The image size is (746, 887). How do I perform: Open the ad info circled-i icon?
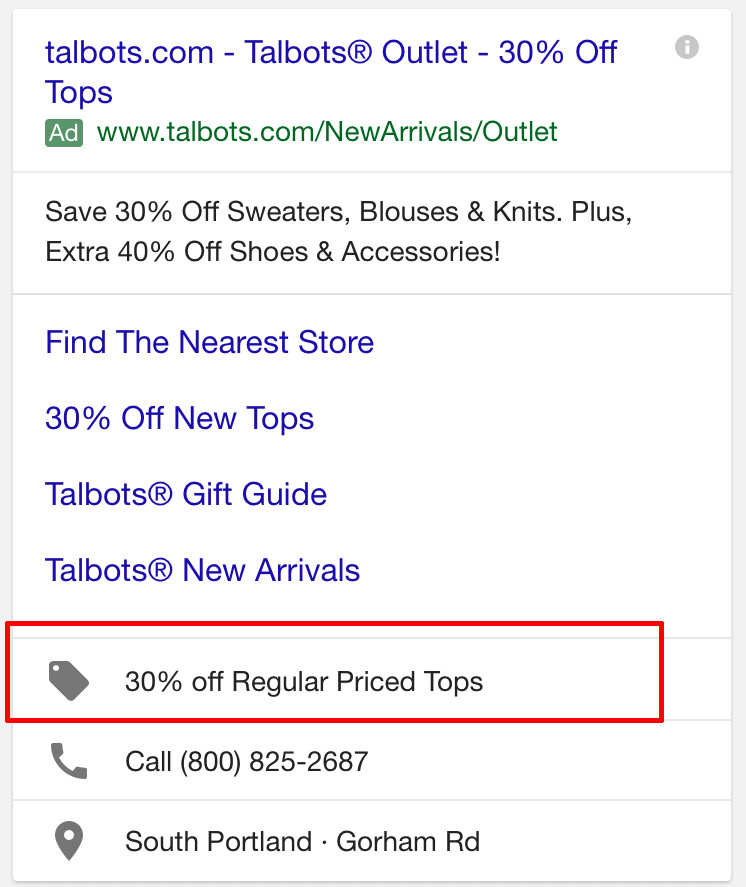687,47
